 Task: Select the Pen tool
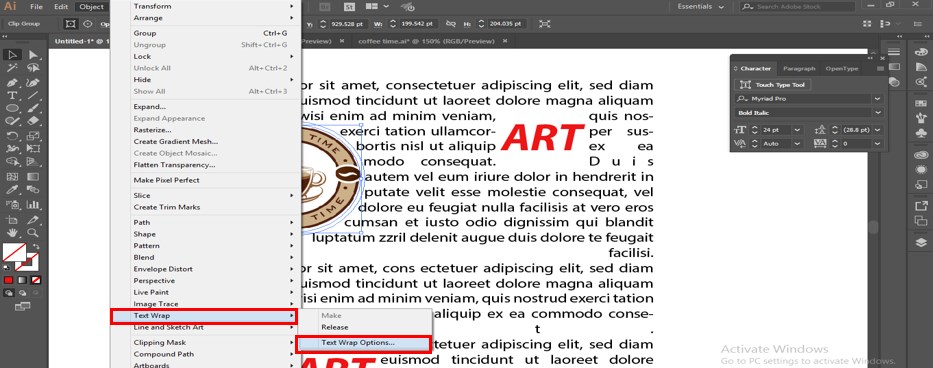click(12, 82)
